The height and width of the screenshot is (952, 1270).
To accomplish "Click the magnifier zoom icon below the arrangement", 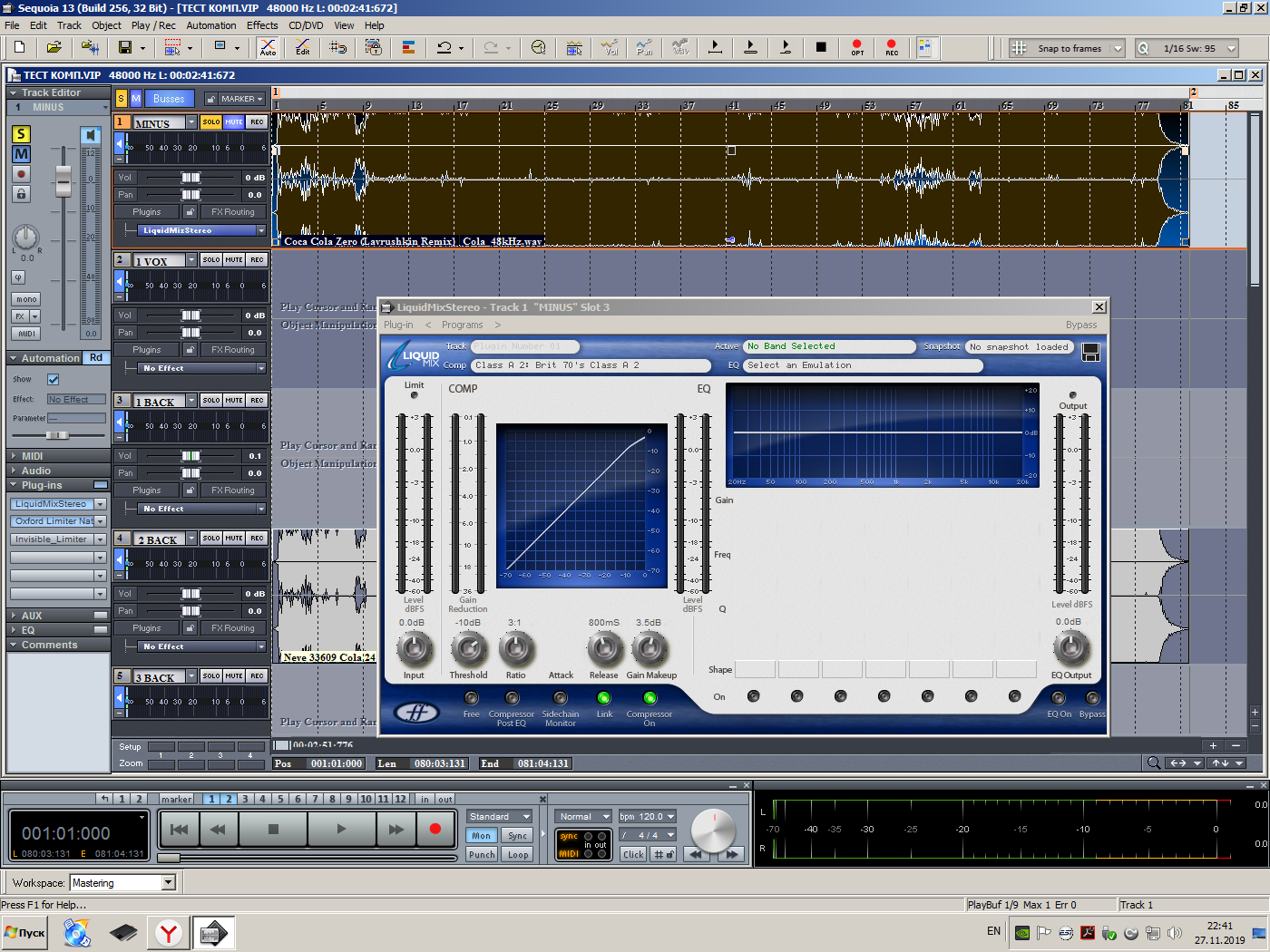I will [1154, 763].
